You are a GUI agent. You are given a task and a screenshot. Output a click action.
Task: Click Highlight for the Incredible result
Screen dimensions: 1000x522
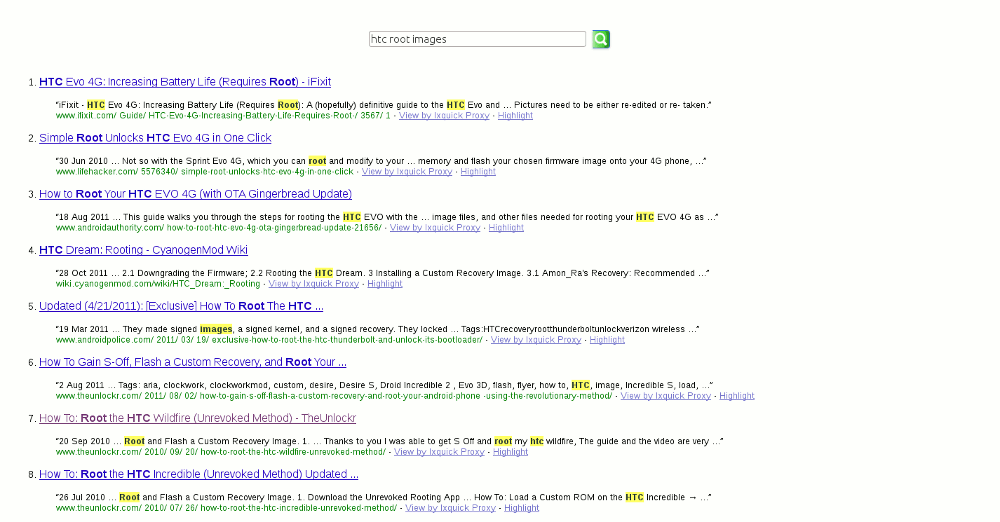coord(522,509)
